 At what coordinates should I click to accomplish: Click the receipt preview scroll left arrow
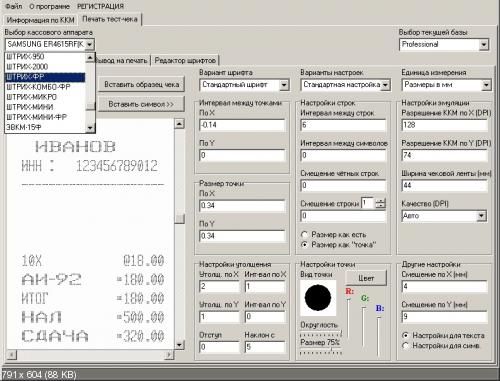12,354
